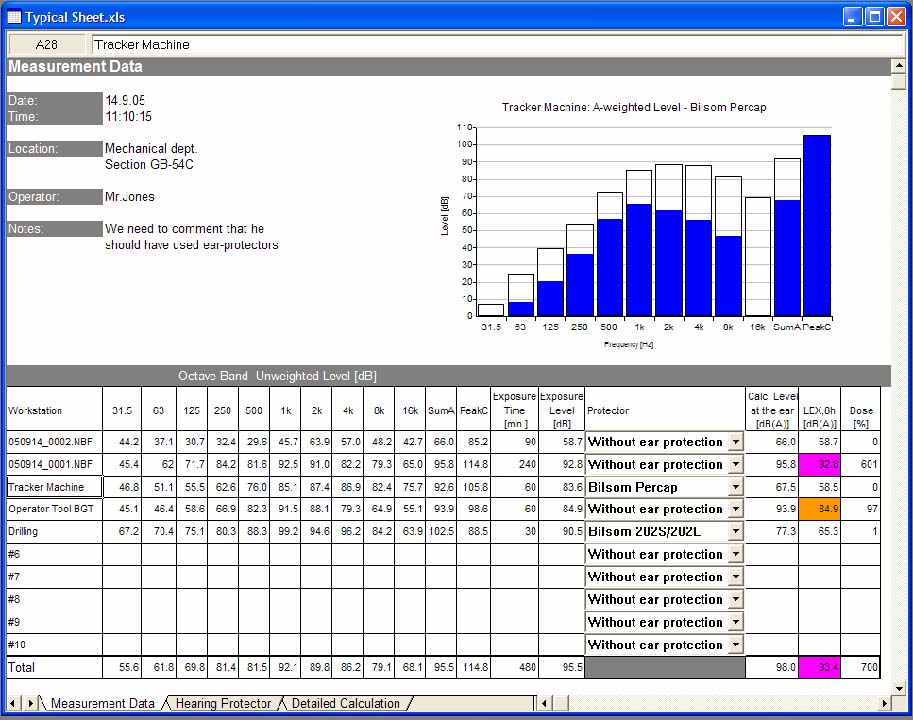
Task: Switch to the Measurement Data sheet tab
Action: coord(102,703)
